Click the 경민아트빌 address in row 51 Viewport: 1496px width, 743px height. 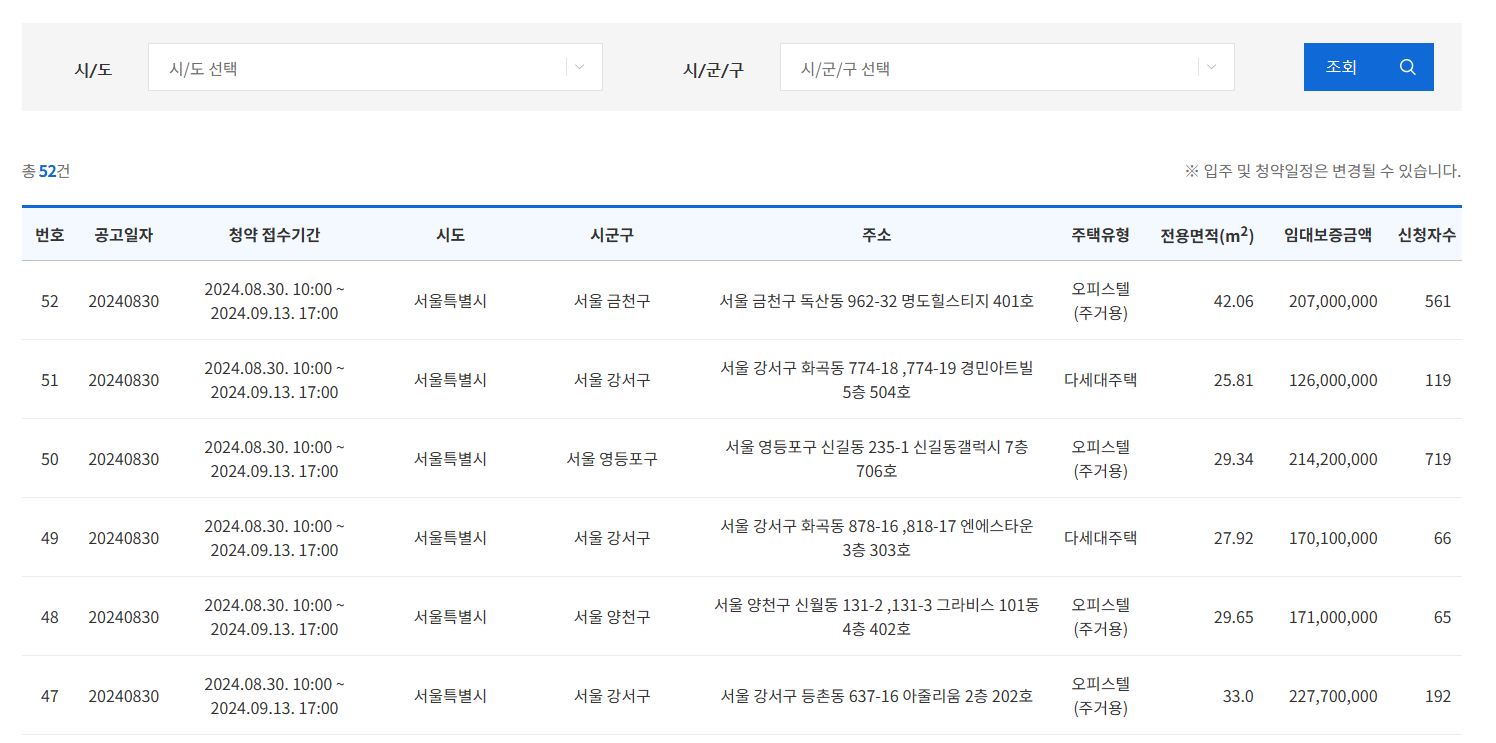(878, 379)
